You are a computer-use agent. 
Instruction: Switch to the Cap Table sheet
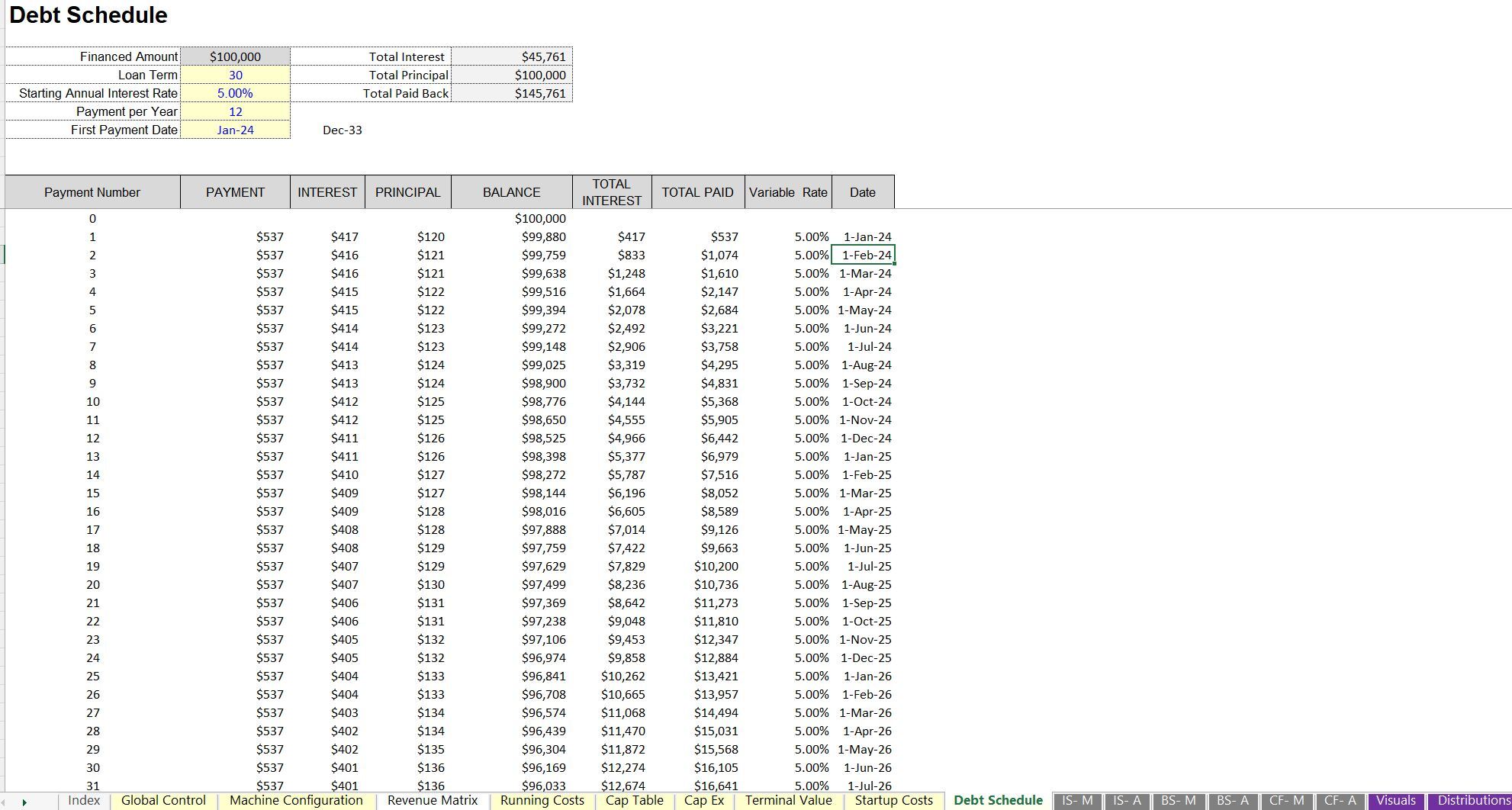(x=635, y=800)
